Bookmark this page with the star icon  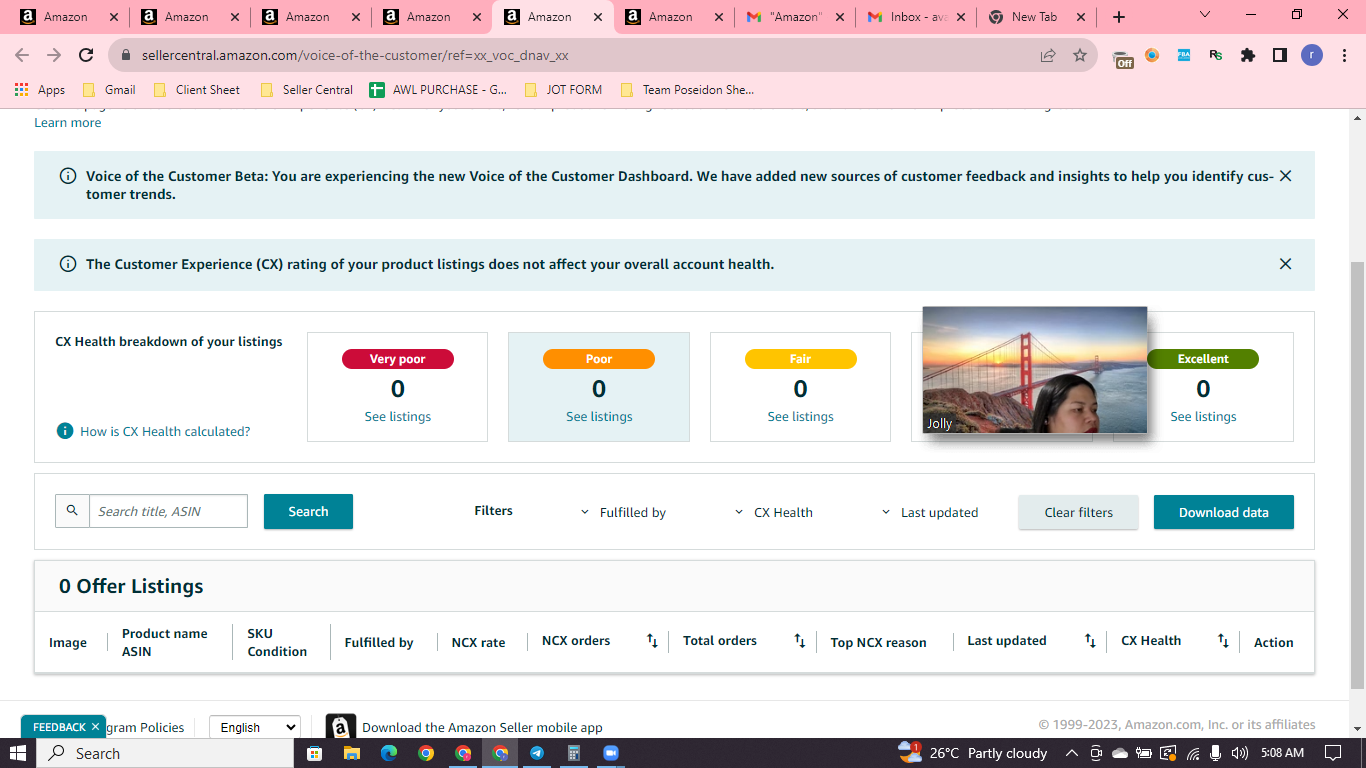pyautogui.click(x=1080, y=56)
